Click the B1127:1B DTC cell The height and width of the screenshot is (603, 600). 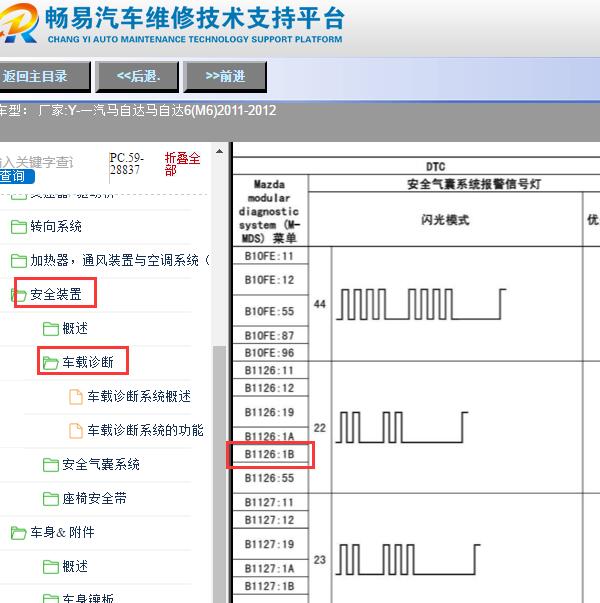[x=270, y=586]
